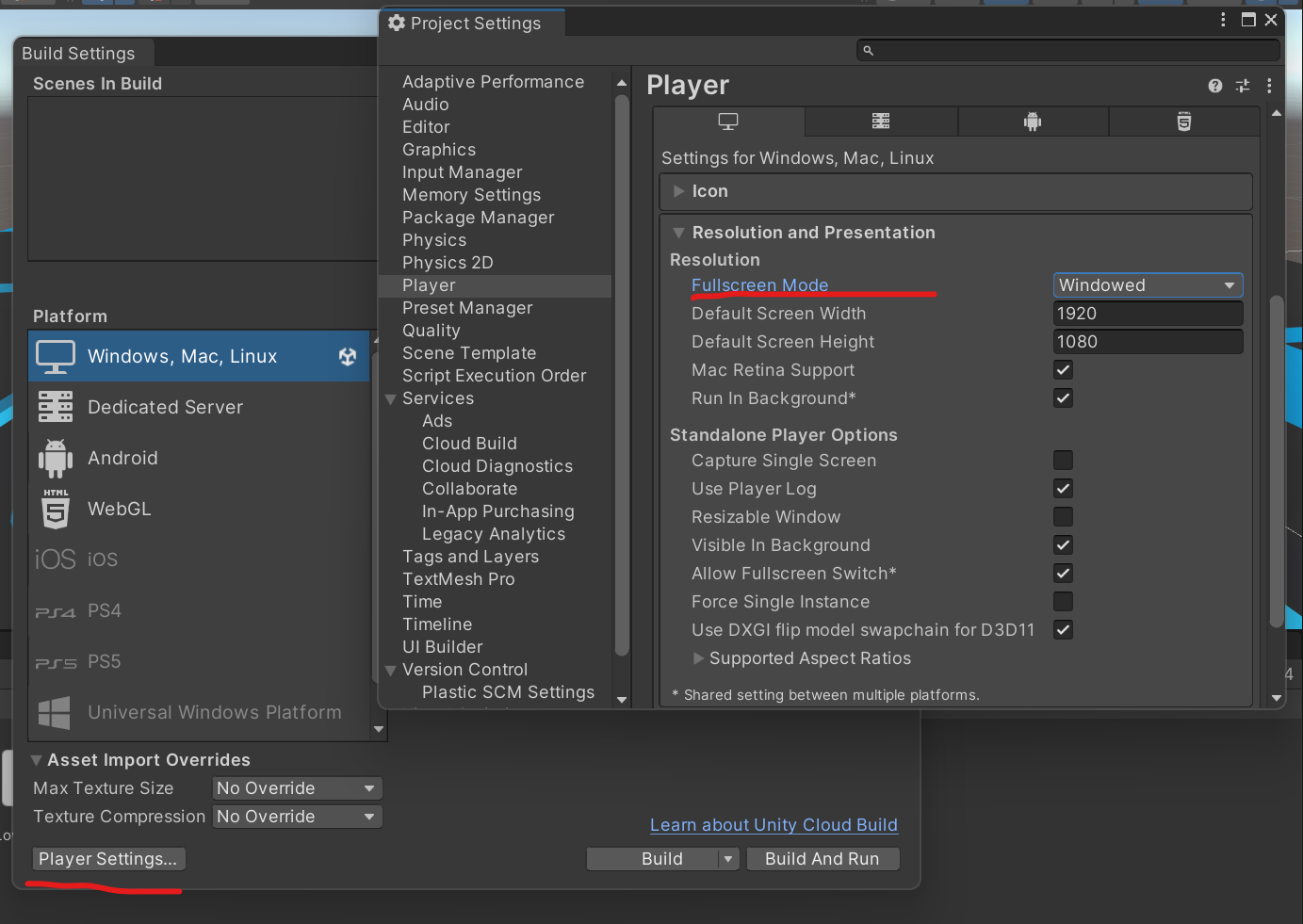Collapse the Version Control tree node

pos(390,671)
